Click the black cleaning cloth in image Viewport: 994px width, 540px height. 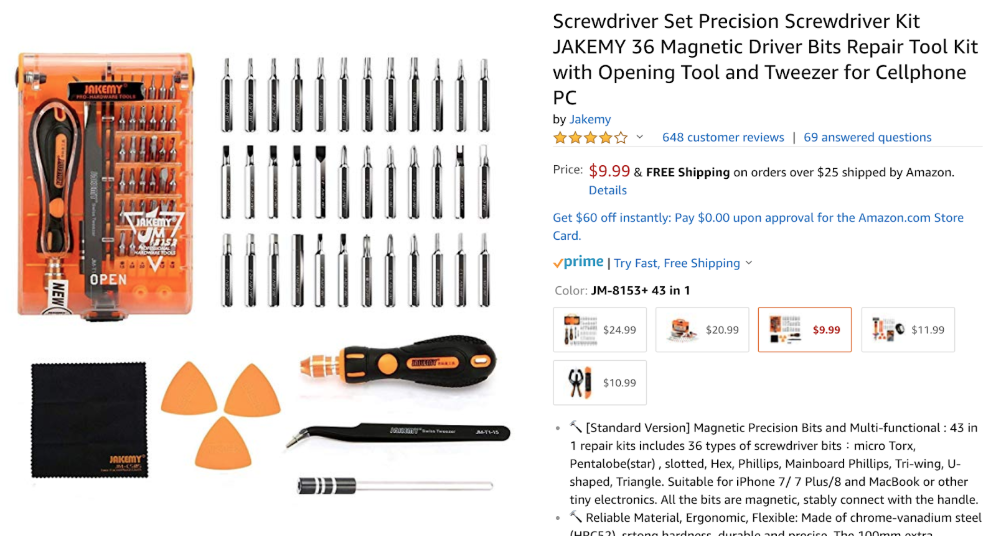(x=89, y=420)
